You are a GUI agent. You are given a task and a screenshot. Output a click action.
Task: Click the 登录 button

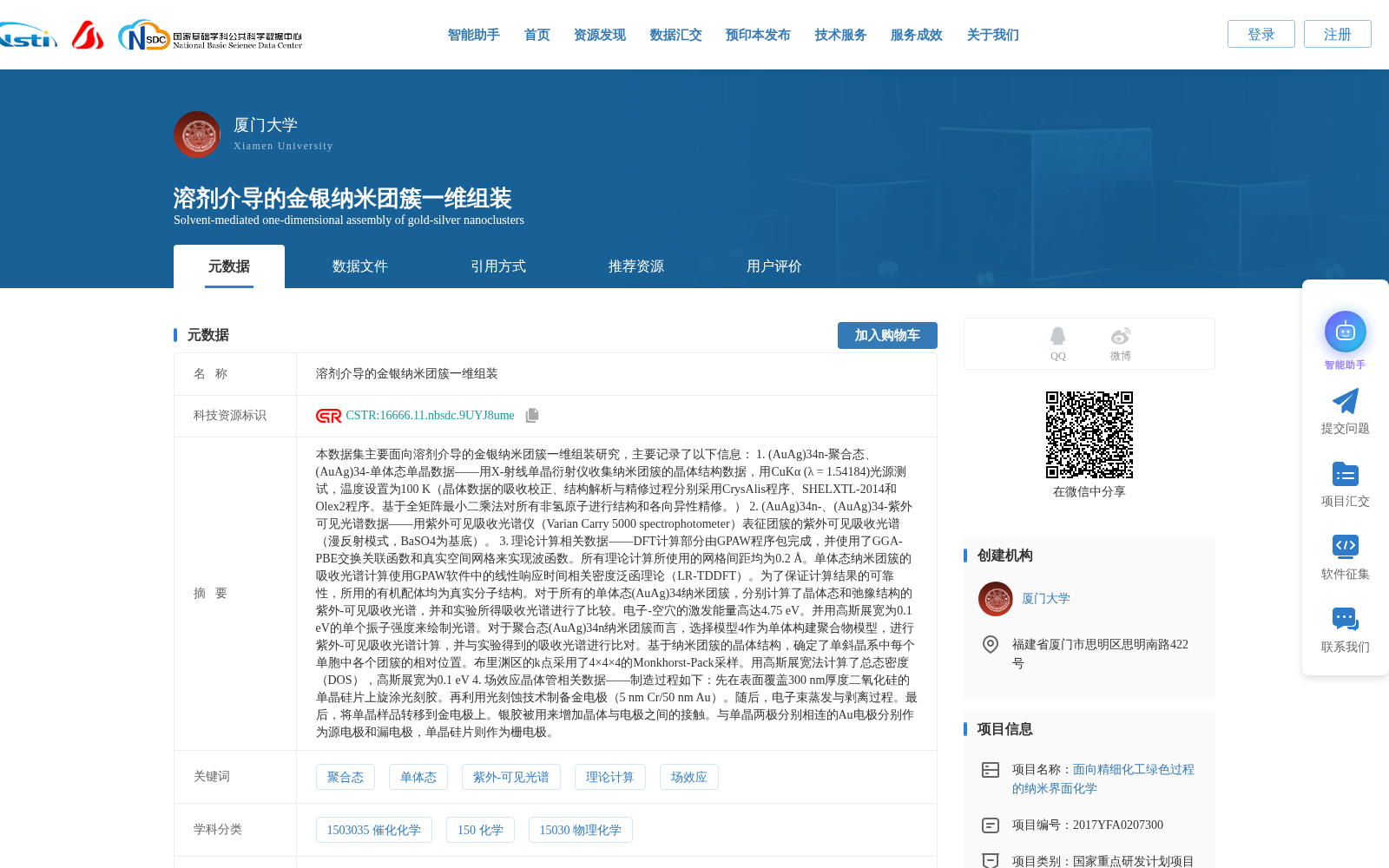(1261, 34)
